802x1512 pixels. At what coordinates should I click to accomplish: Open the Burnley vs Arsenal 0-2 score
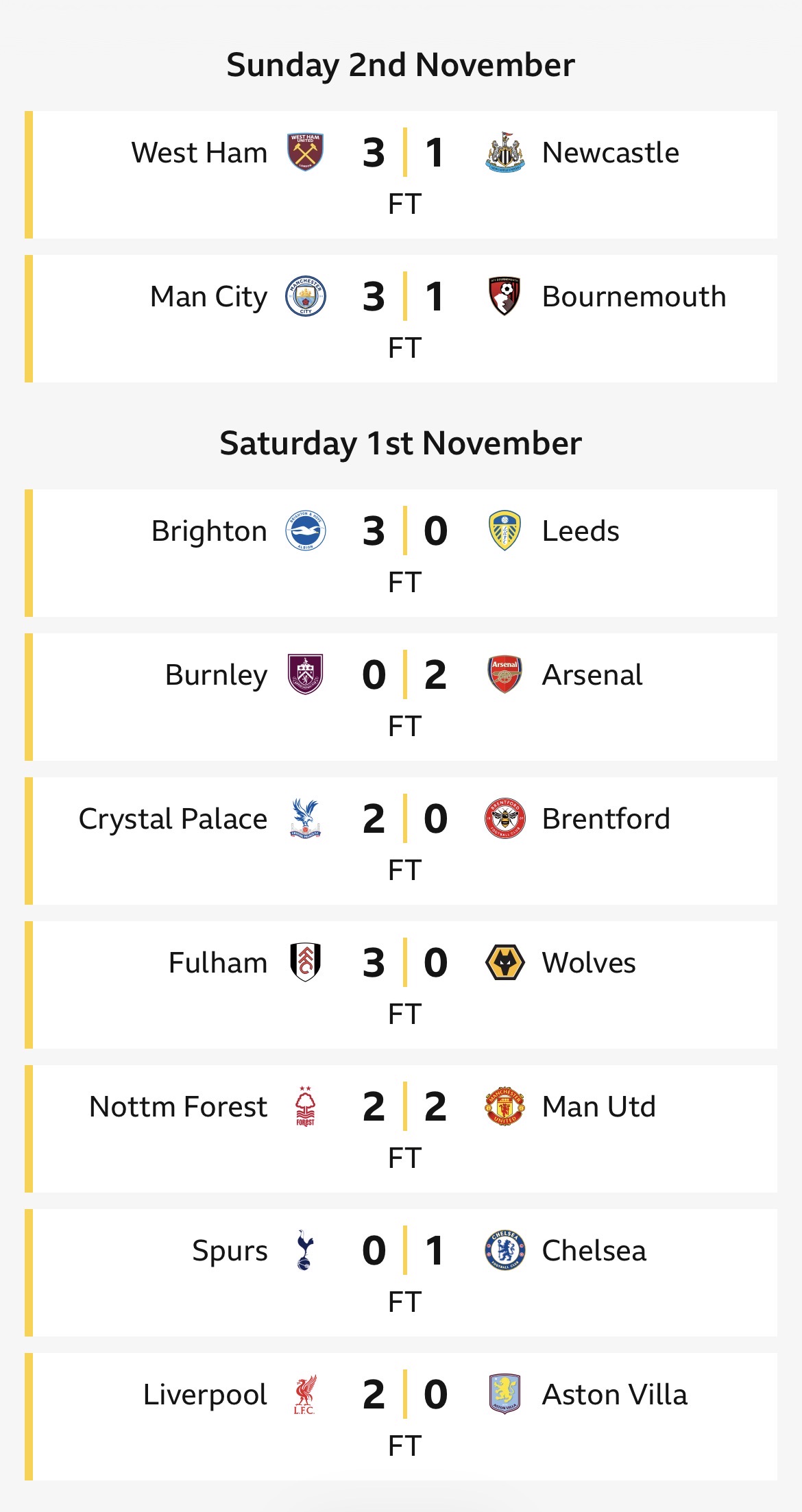coord(404,674)
